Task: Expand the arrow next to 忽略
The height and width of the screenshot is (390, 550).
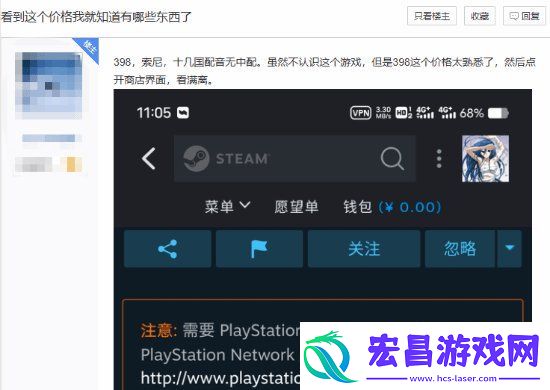Action: coord(509,249)
